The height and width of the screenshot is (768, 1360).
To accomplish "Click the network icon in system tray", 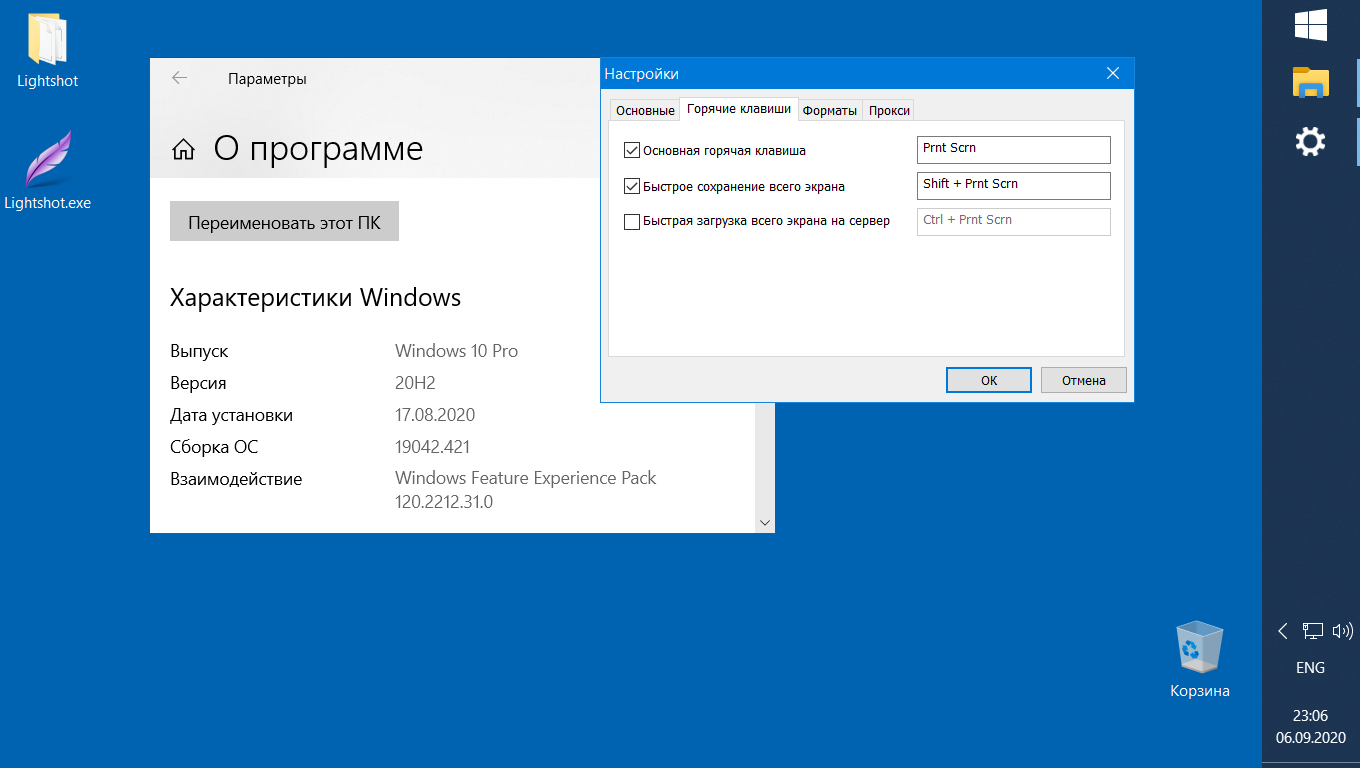I will pos(1312,631).
